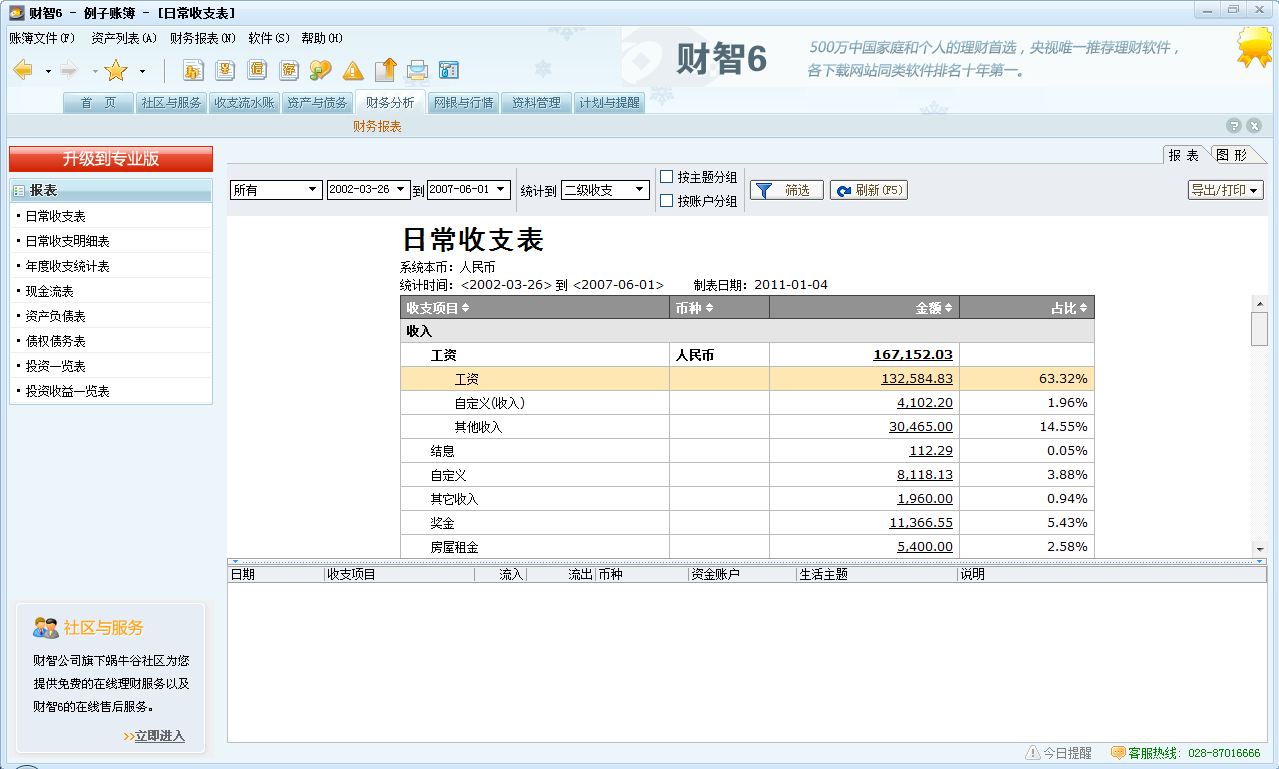1279x769 pixels.
Task: Open the 132,584.83 amount link
Action: tap(917, 379)
